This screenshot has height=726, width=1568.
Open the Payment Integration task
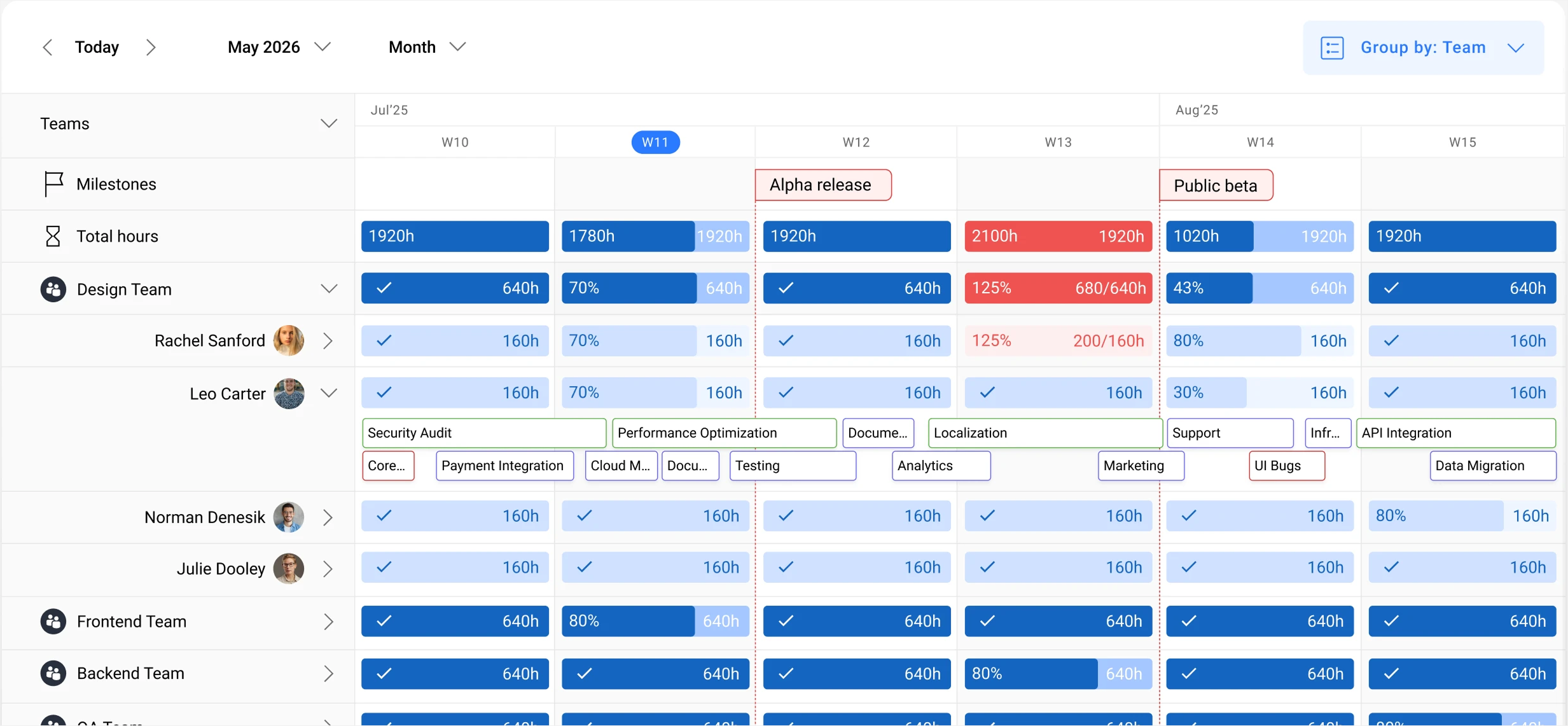click(504, 466)
